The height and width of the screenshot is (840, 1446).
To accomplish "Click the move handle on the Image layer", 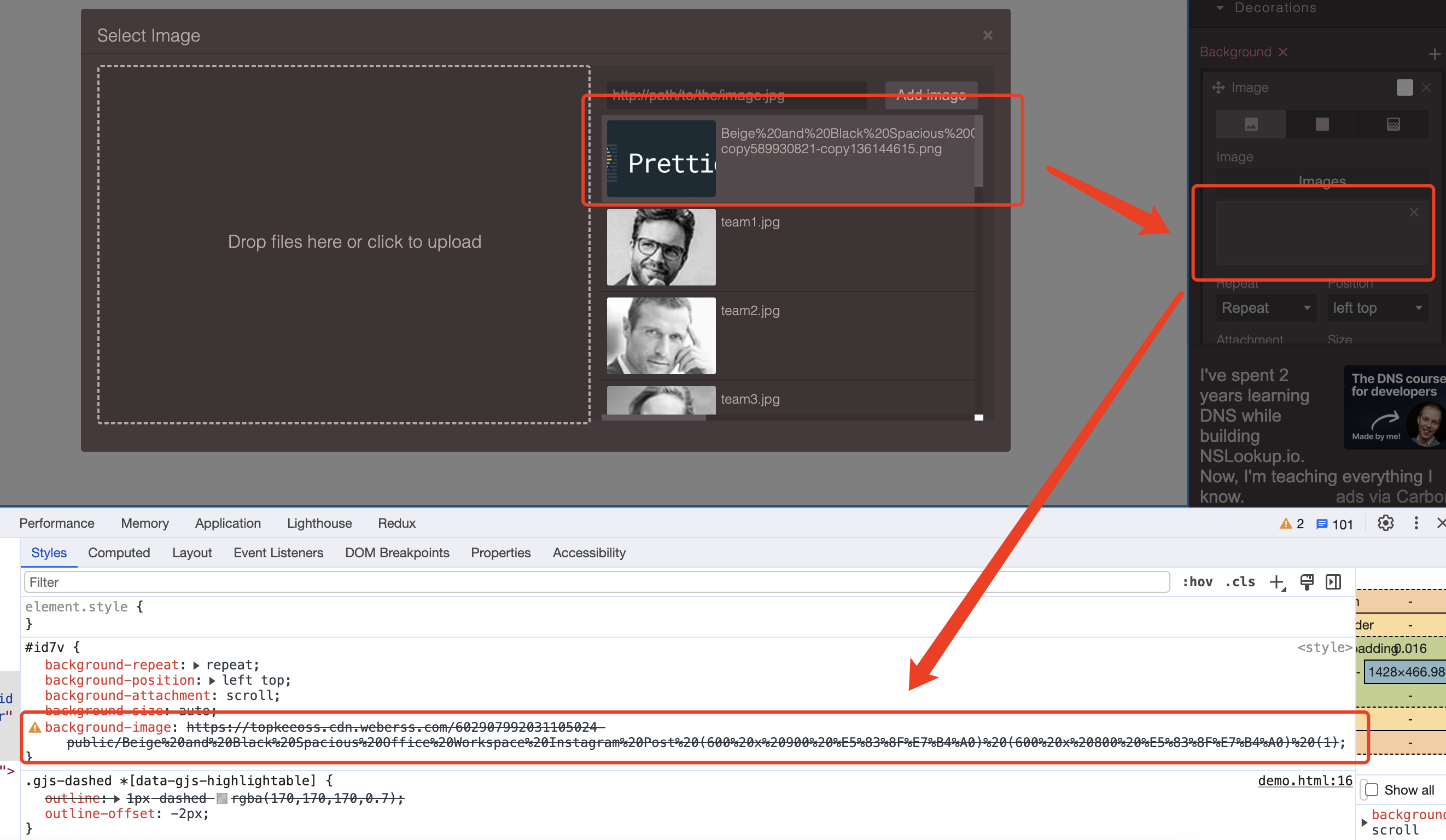I will coord(1219,87).
